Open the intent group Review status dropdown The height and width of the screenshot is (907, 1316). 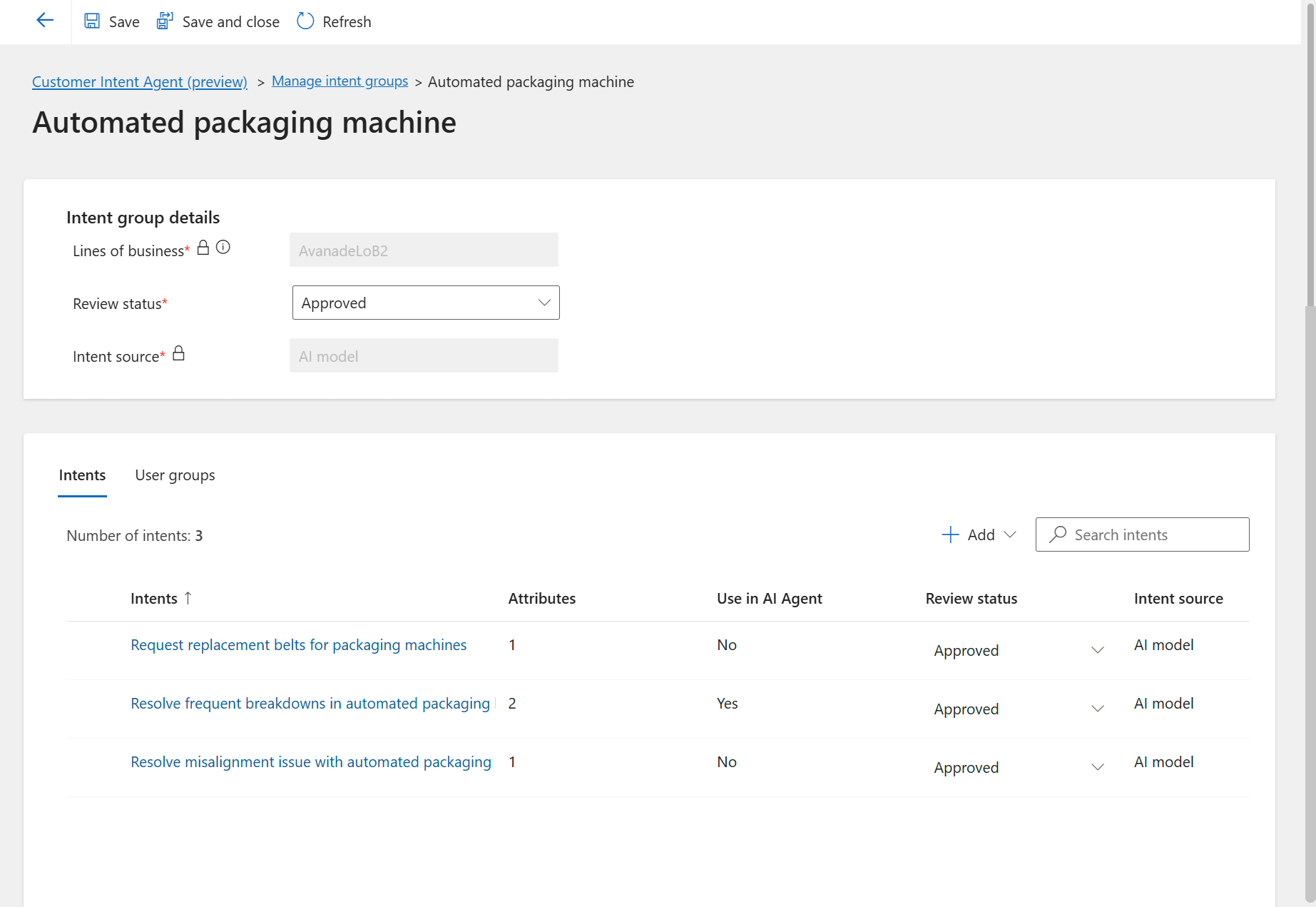tap(426, 303)
